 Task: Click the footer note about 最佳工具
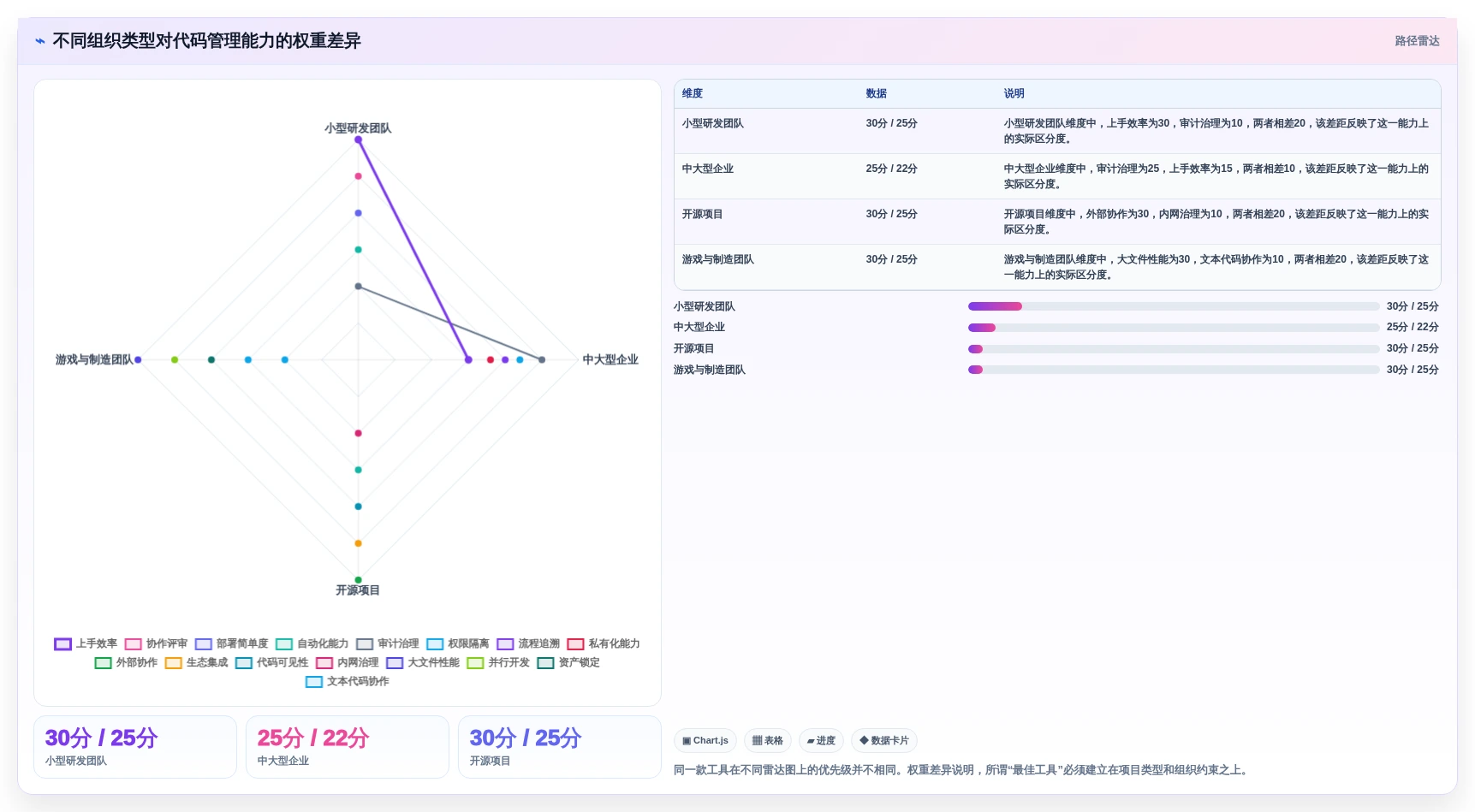click(x=962, y=770)
